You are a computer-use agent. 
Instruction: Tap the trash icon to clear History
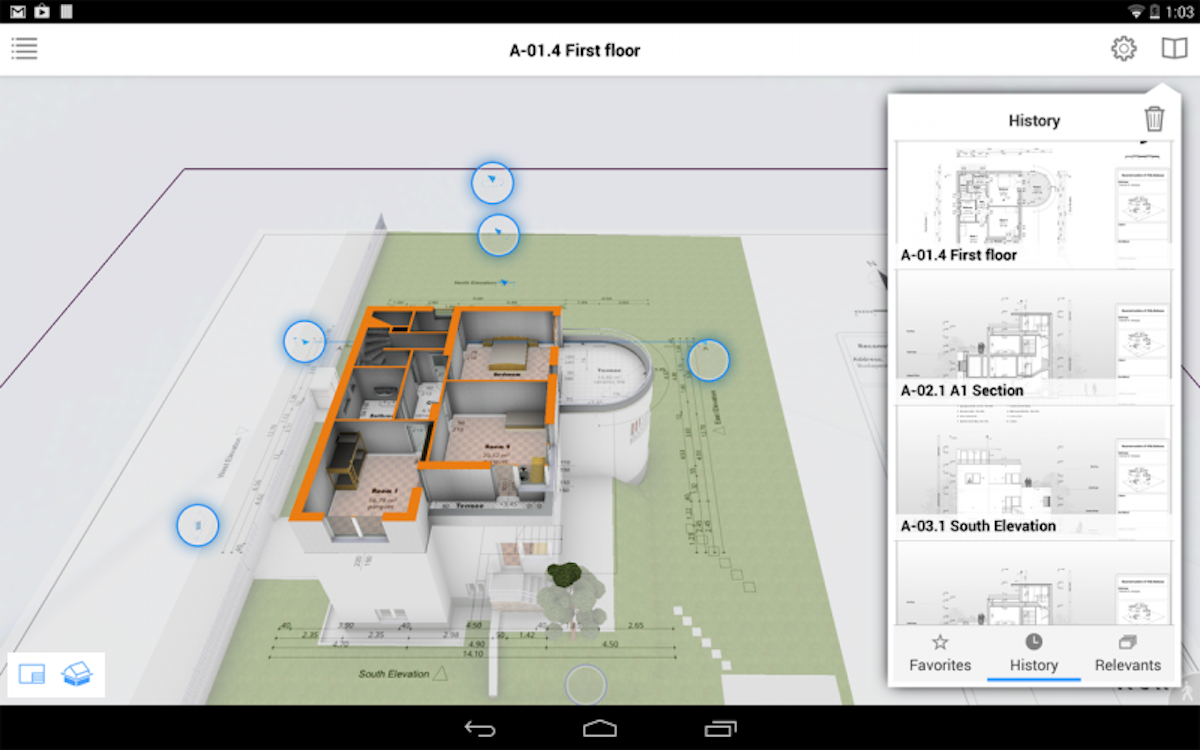[x=1156, y=118]
